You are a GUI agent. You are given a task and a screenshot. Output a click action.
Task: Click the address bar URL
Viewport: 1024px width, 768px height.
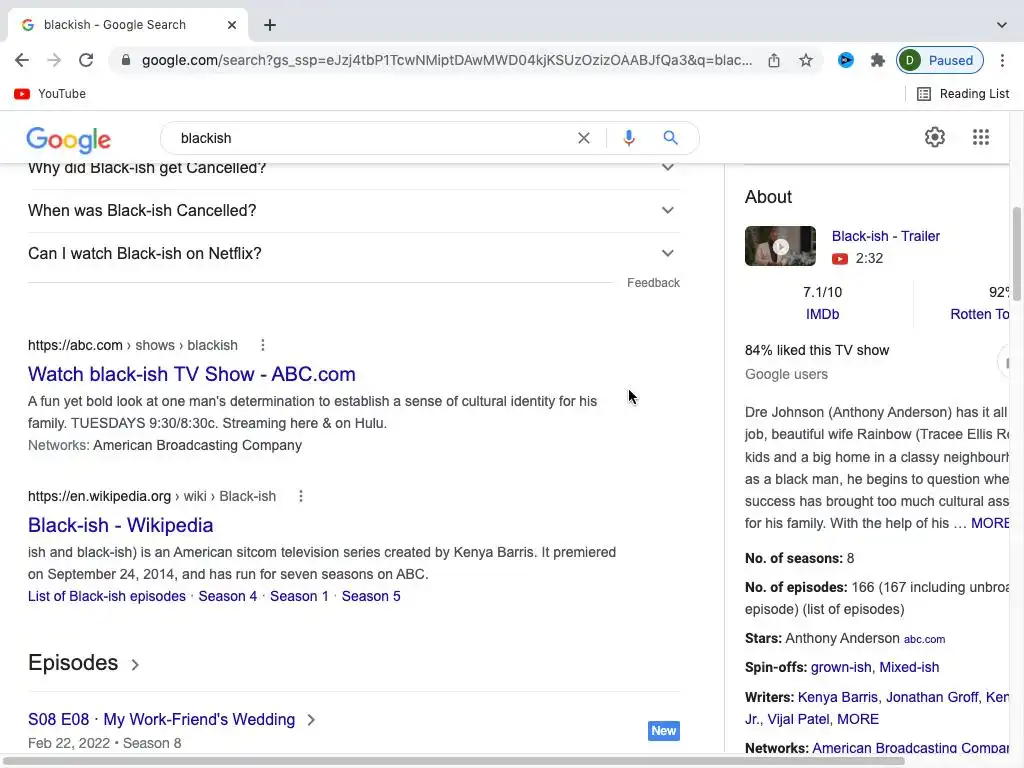(447, 60)
